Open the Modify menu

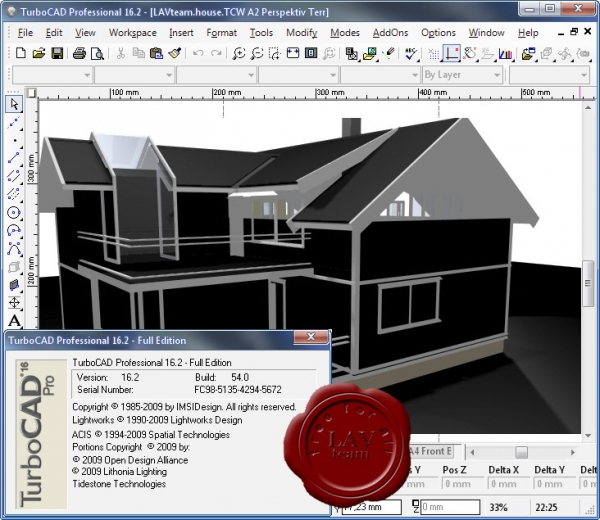coord(302,33)
